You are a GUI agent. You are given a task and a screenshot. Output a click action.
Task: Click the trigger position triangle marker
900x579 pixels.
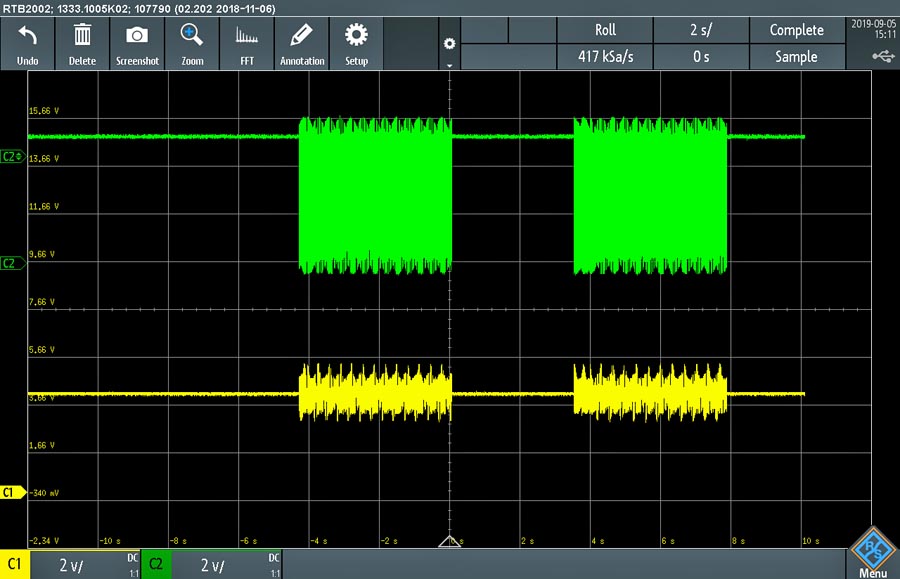coord(449,541)
